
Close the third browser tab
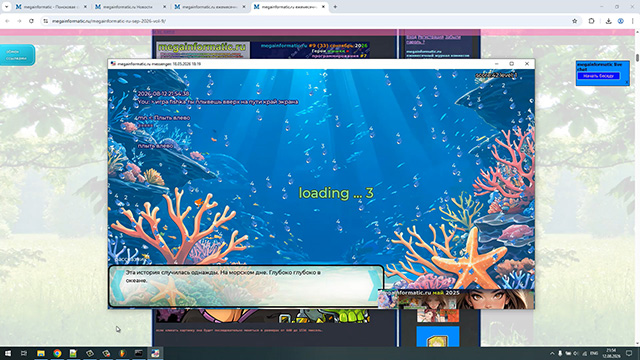pos(244,7)
